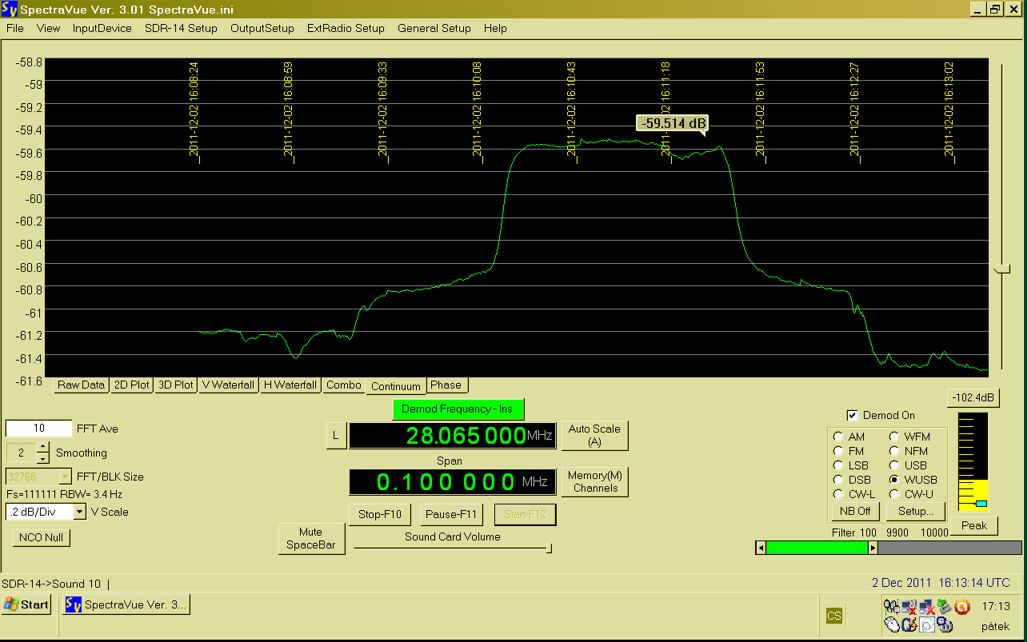The width and height of the screenshot is (1027, 642).
Task: Click the filter bar left-arrow handle
Action: pos(760,548)
